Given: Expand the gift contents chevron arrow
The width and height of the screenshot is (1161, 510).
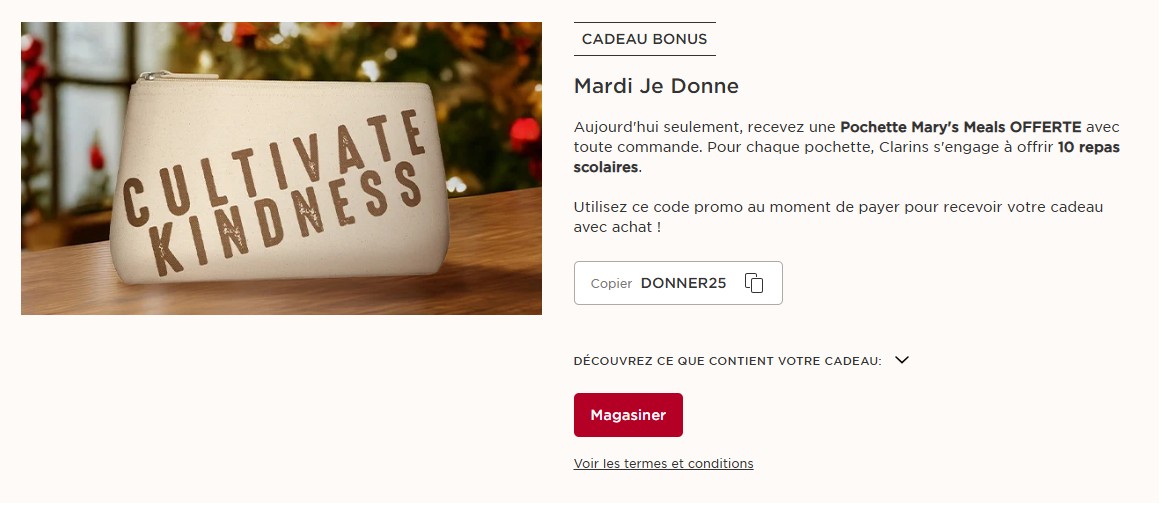Looking at the screenshot, I should (902, 360).
